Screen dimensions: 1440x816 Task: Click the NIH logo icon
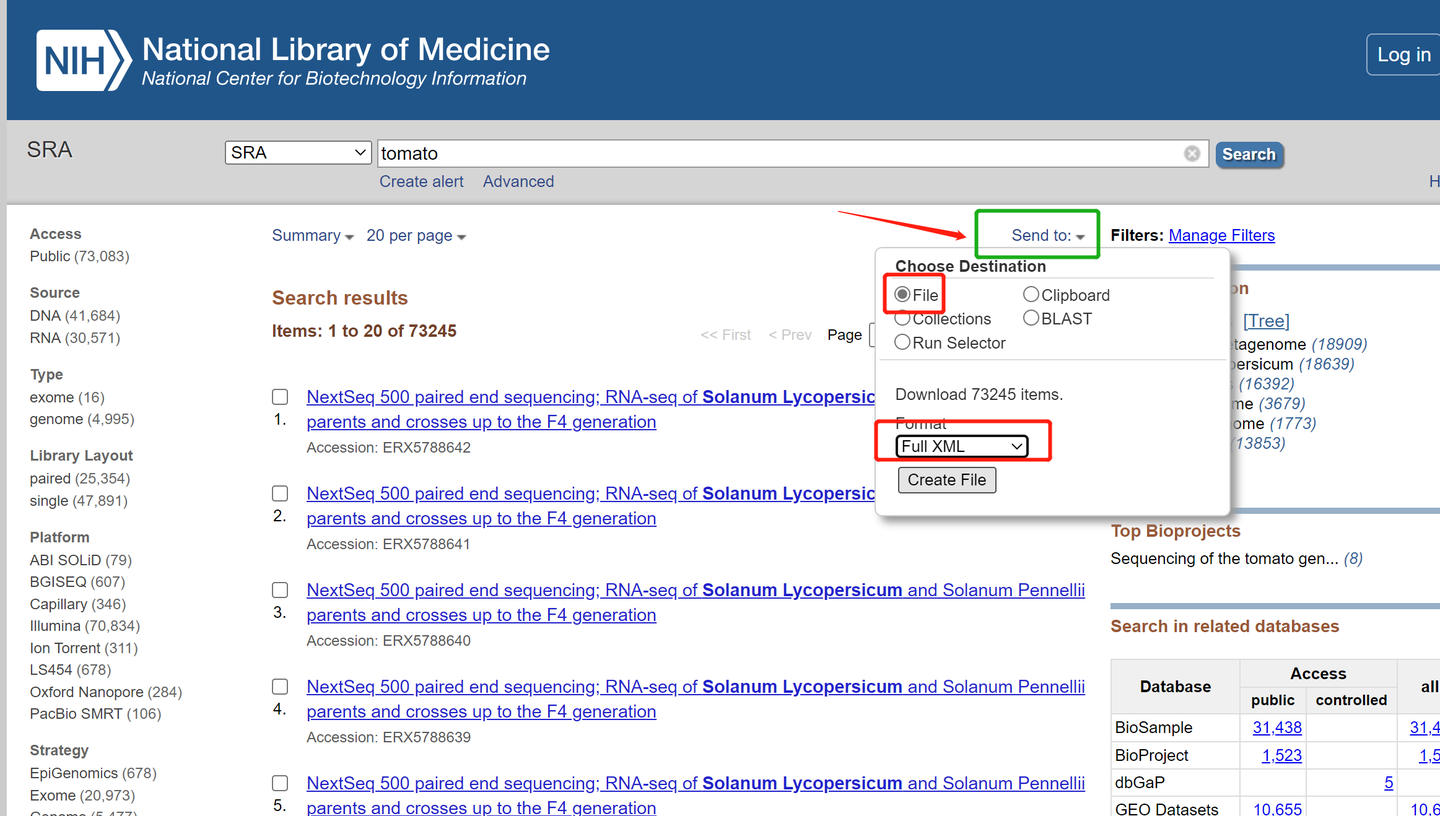pyautogui.click(x=83, y=60)
